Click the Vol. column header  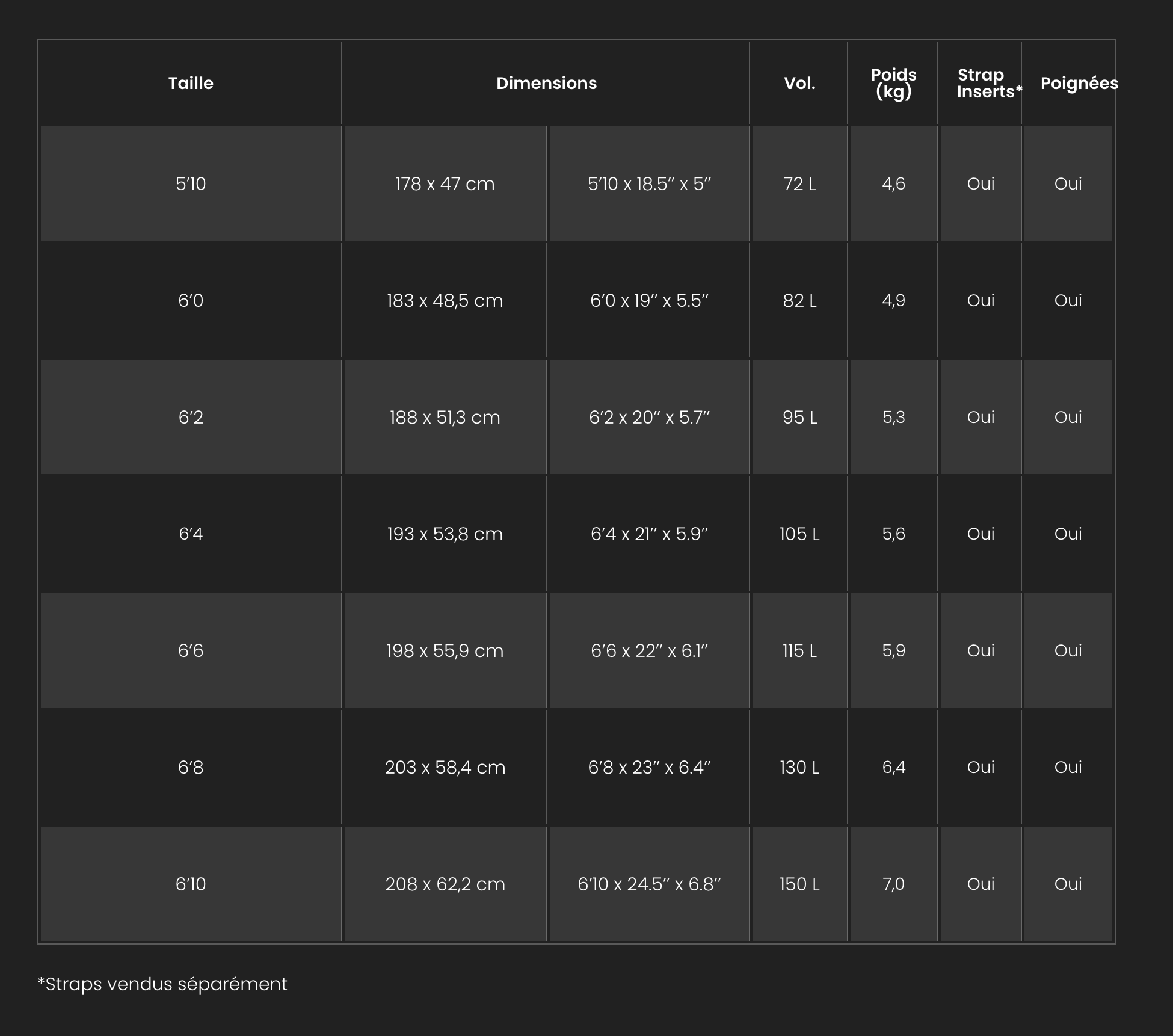pos(799,83)
